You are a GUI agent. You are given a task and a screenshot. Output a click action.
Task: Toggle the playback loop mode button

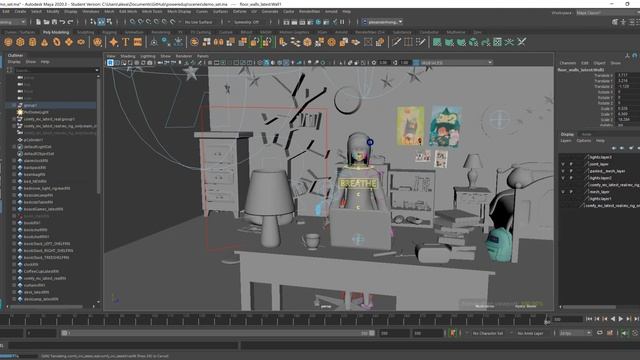coord(600,333)
